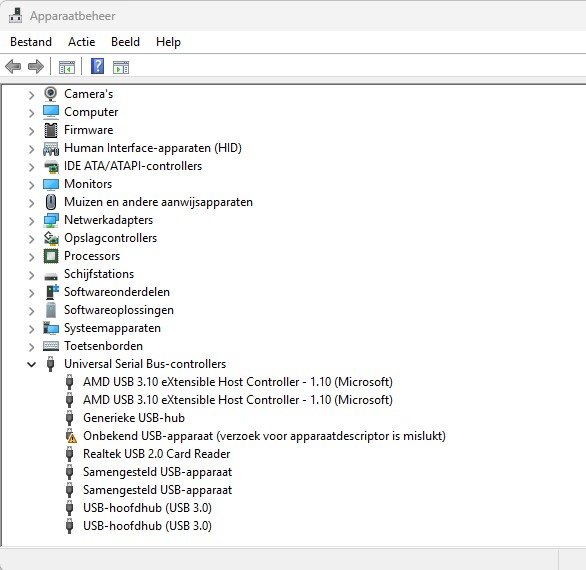Click the Processors chip icon
This screenshot has height=570, width=586.
pyautogui.click(x=51, y=256)
